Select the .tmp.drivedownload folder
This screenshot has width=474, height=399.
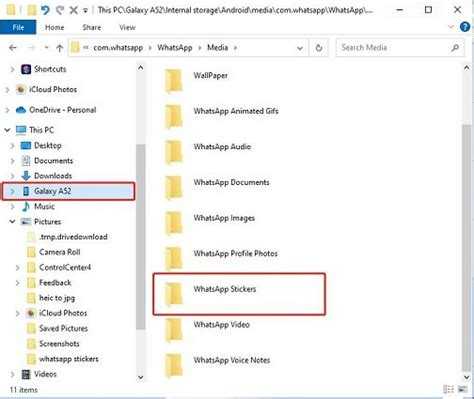(73, 237)
